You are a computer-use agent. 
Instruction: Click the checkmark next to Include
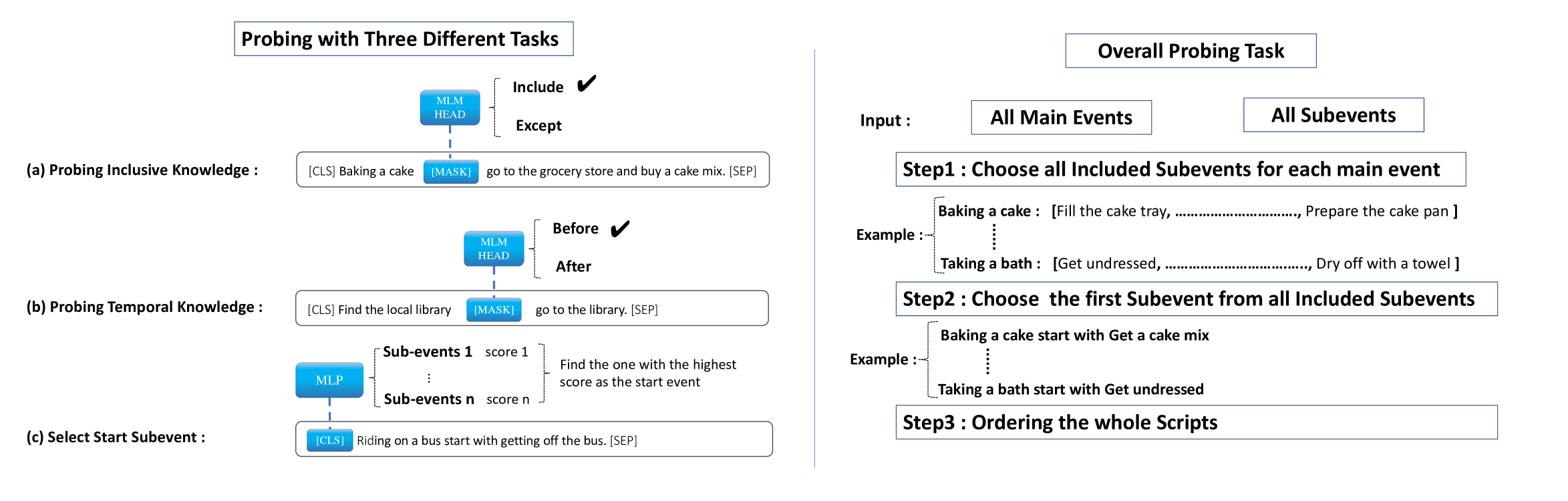(x=586, y=84)
